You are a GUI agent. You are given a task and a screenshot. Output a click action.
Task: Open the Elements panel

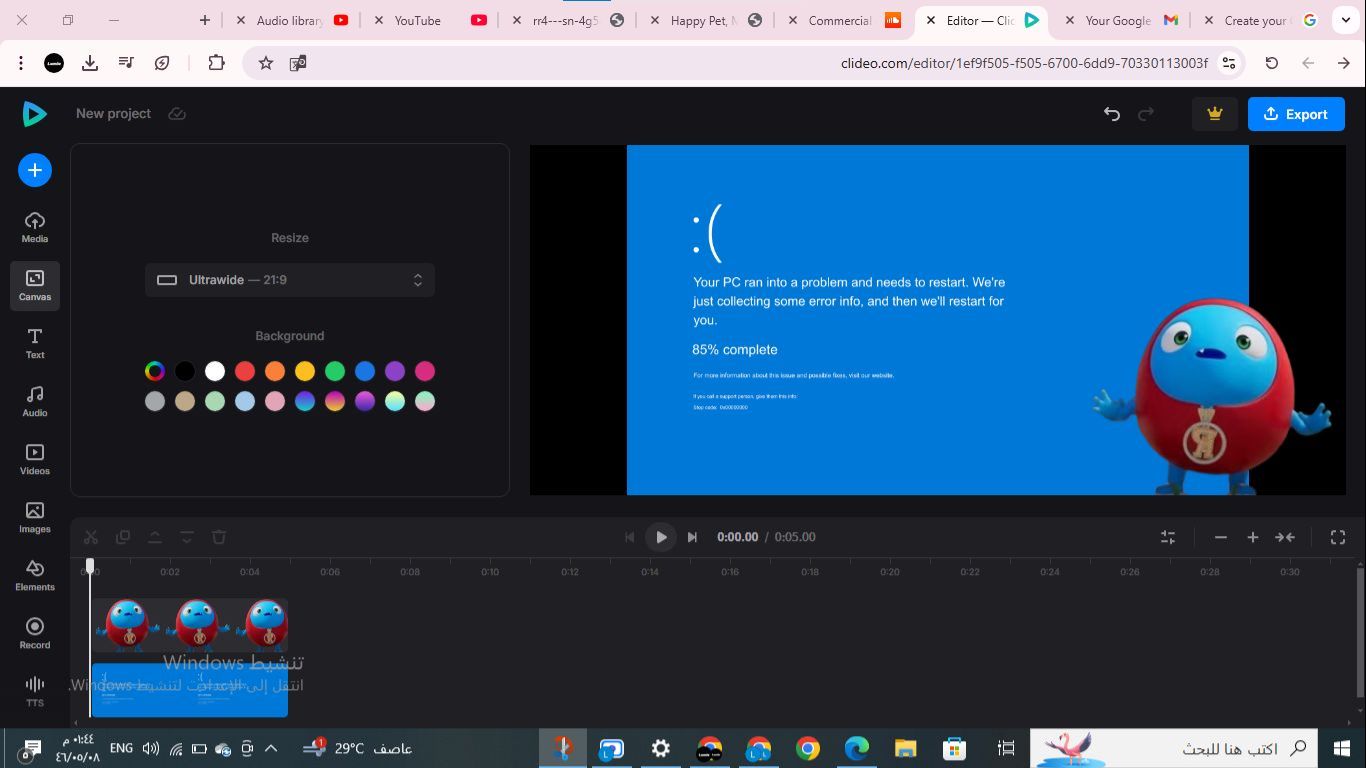tap(35, 575)
